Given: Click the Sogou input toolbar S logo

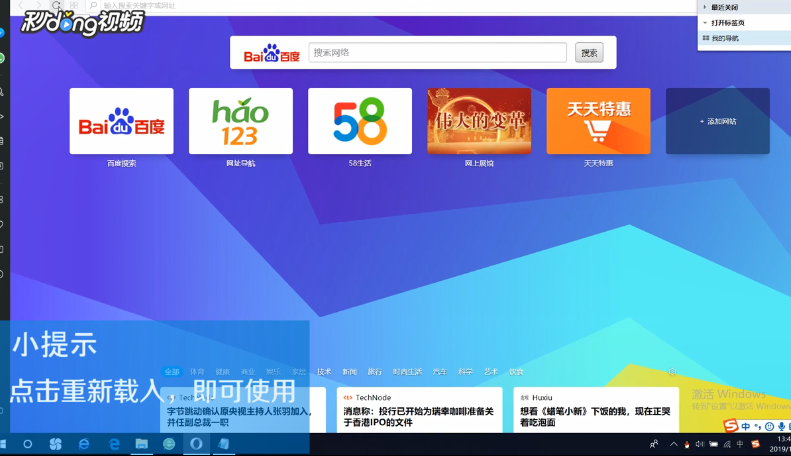Looking at the screenshot, I should pos(730,426).
